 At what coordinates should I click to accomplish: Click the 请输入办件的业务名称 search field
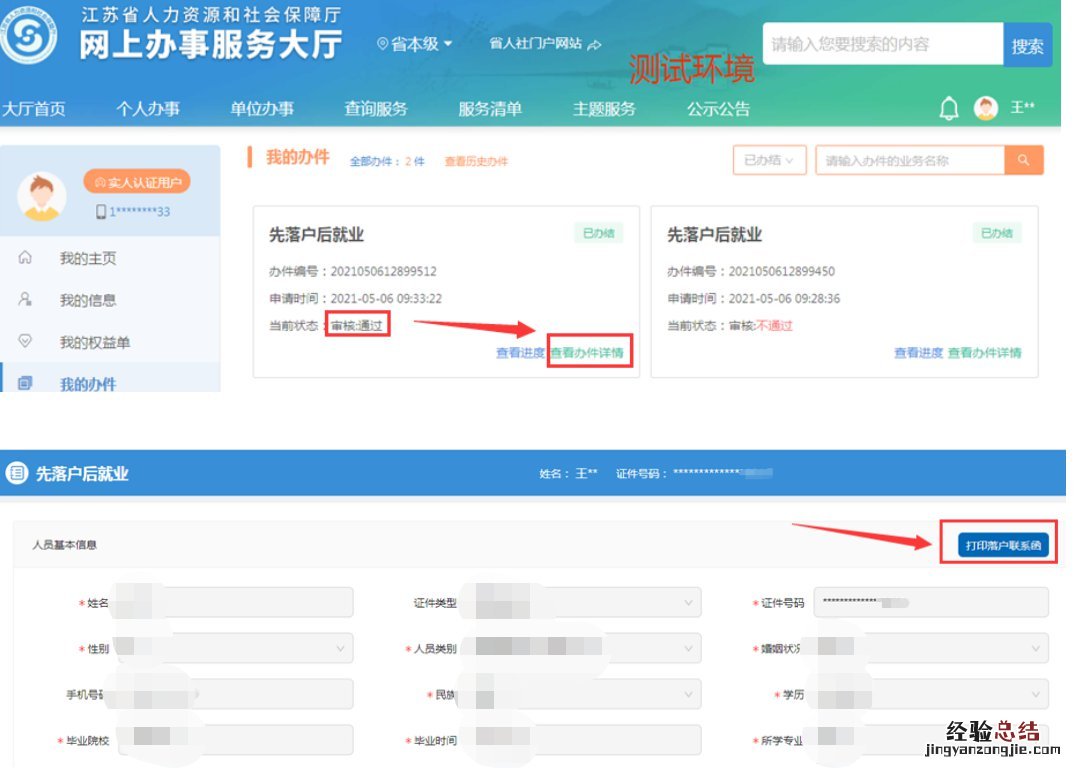tap(909, 160)
